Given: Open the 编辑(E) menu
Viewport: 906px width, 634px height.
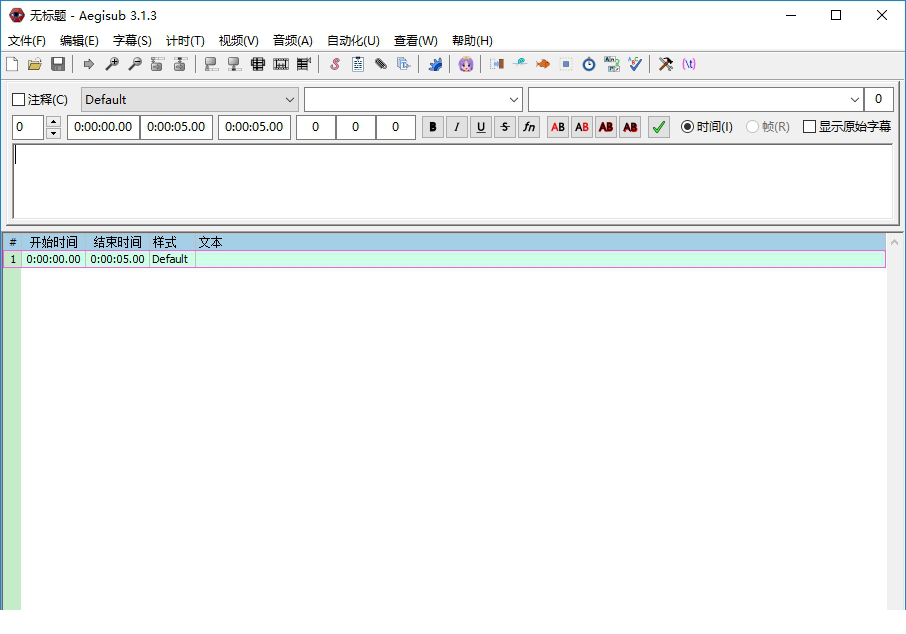Looking at the screenshot, I should [x=79, y=40].
